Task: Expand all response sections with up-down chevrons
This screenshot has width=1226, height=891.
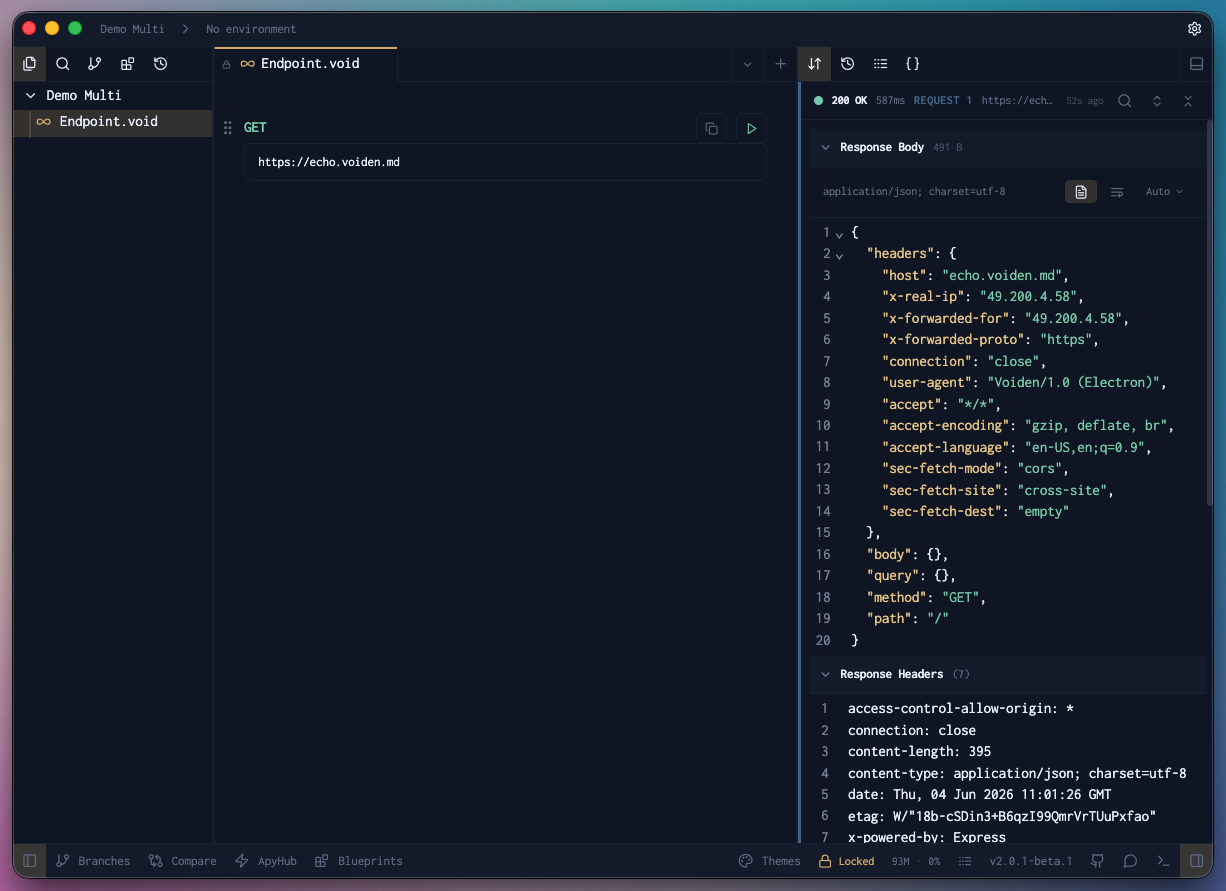Action: [x=1157, y=101]
